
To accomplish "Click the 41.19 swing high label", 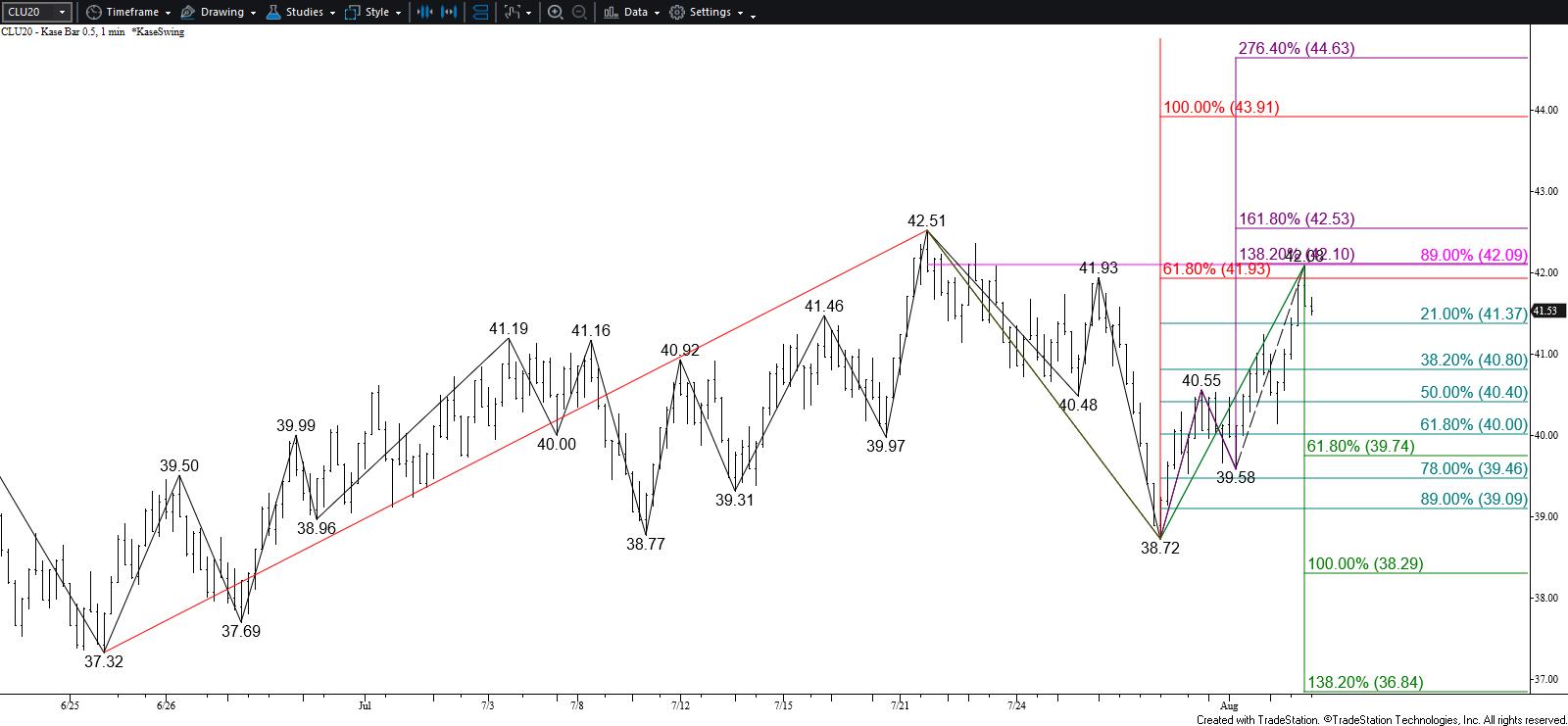I will pyautogui.click(x=510, y=328).
